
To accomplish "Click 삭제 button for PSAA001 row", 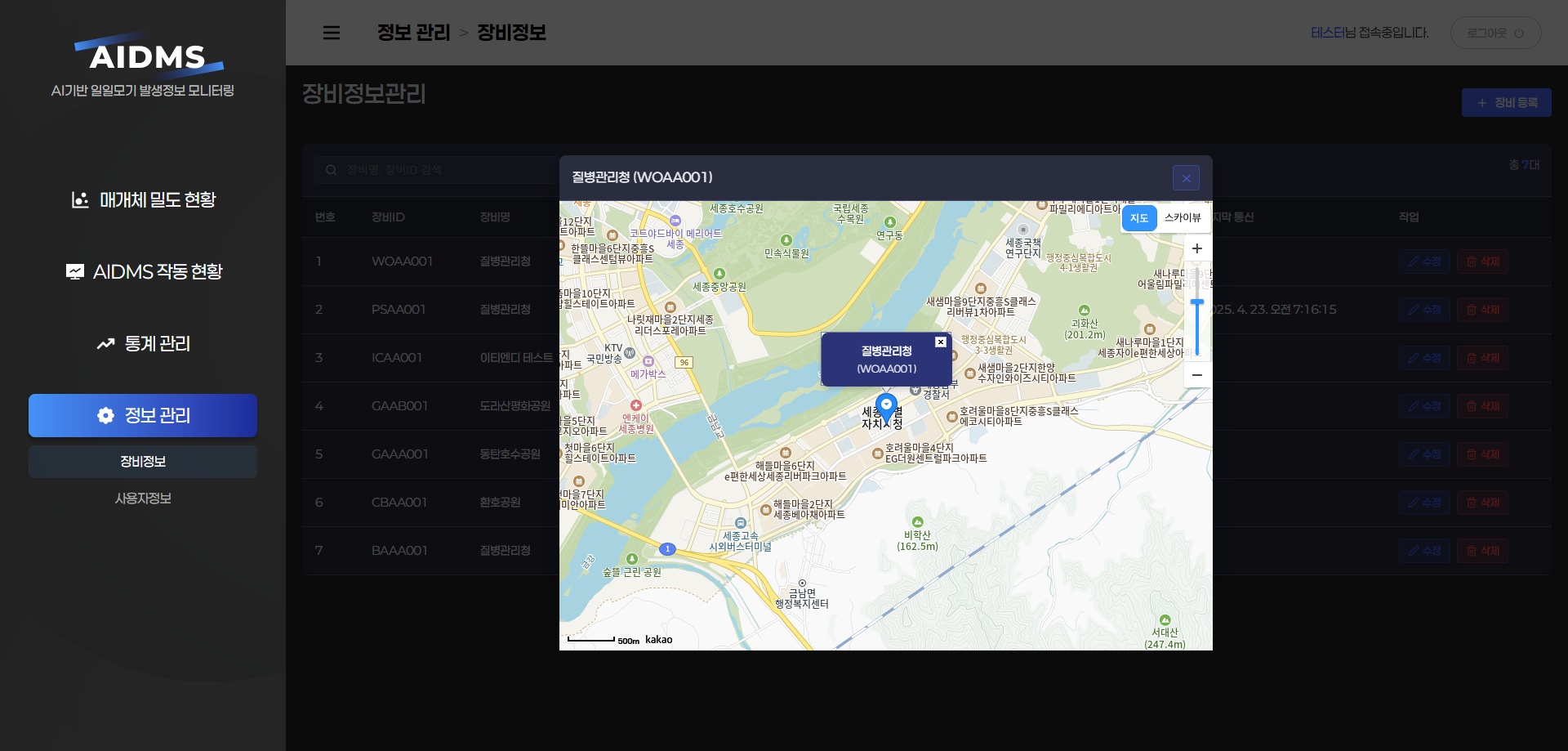I will (x=1482, y=310).
